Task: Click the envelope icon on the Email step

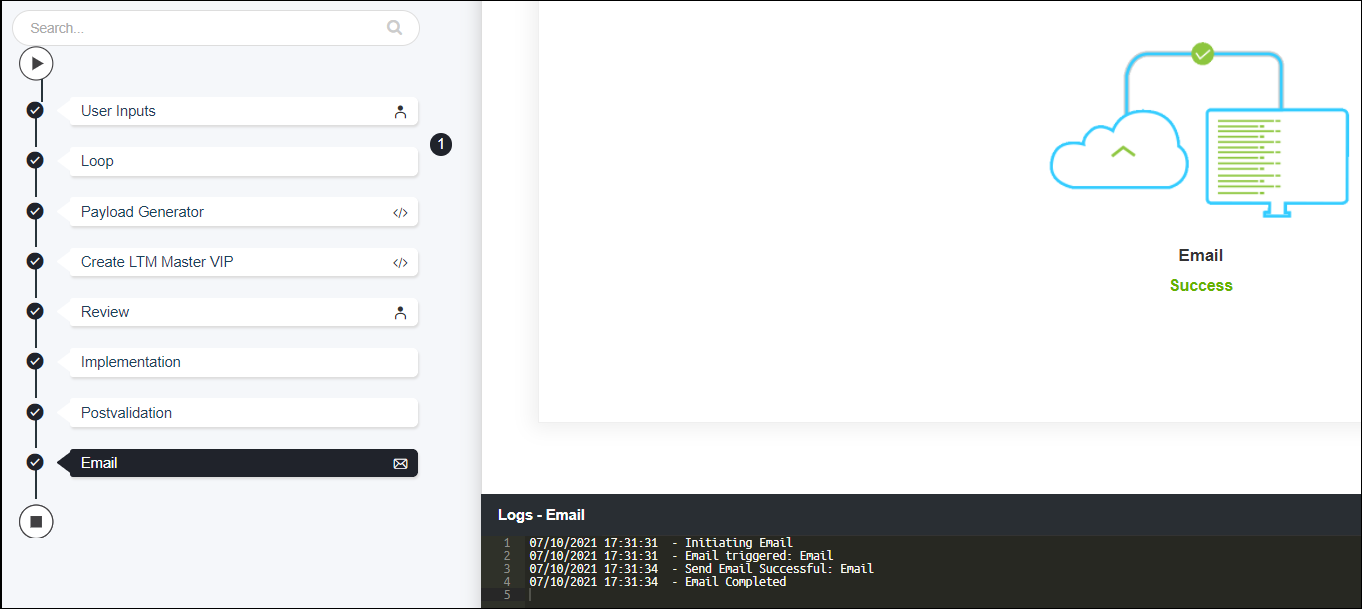Action: click(400, 464)
